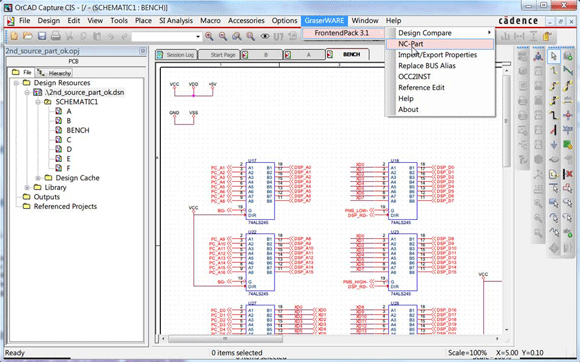Click the eye icon in the toolbar
Viewport: 580px width, 362px height.
[264, 36]
